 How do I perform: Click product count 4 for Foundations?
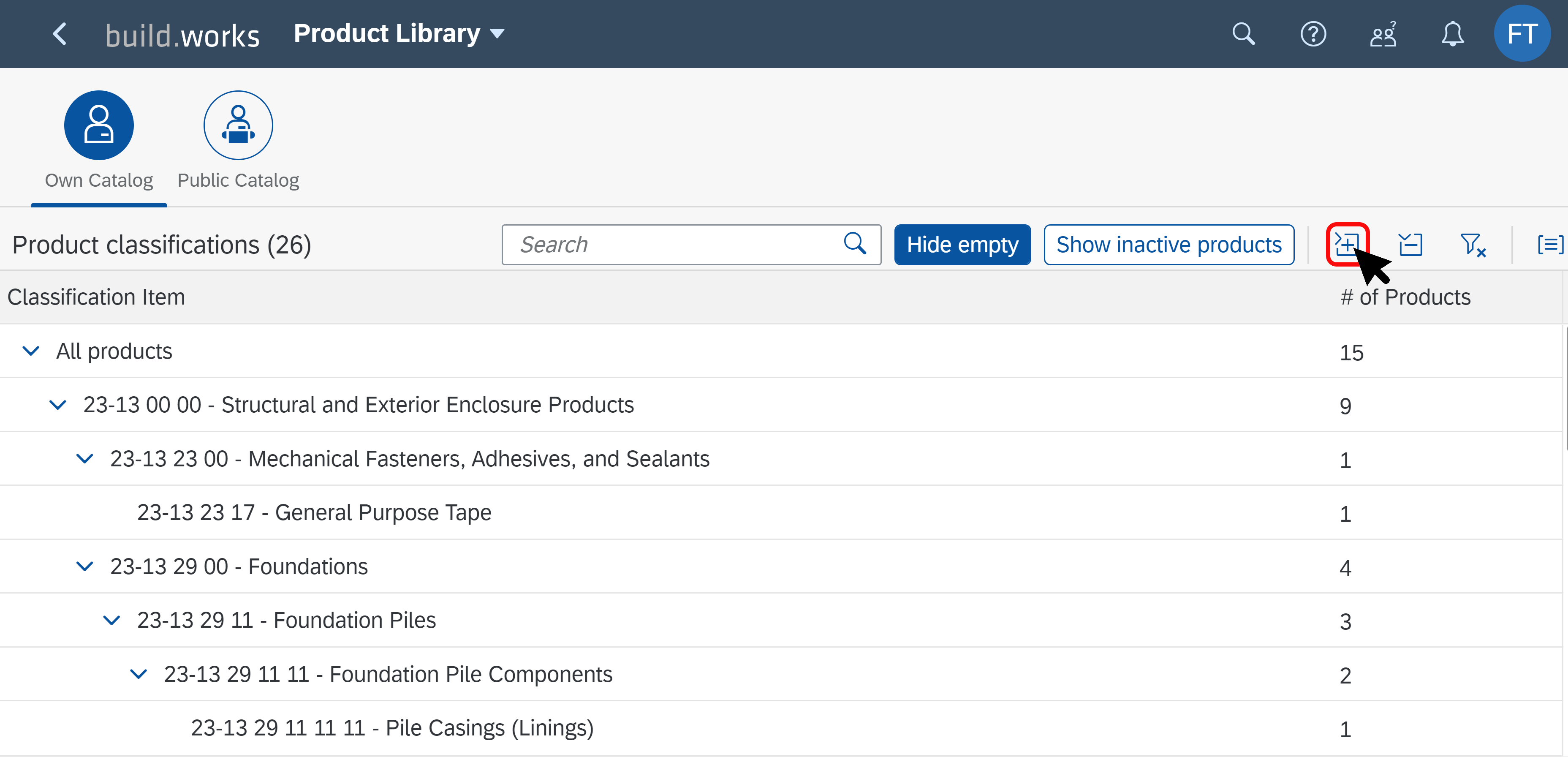coord(1346,568)
